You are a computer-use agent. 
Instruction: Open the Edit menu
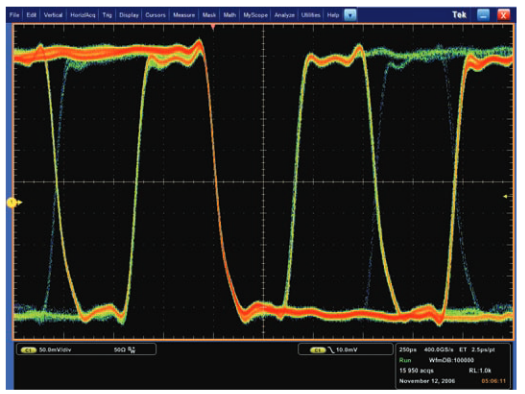[x=31, y=15]
